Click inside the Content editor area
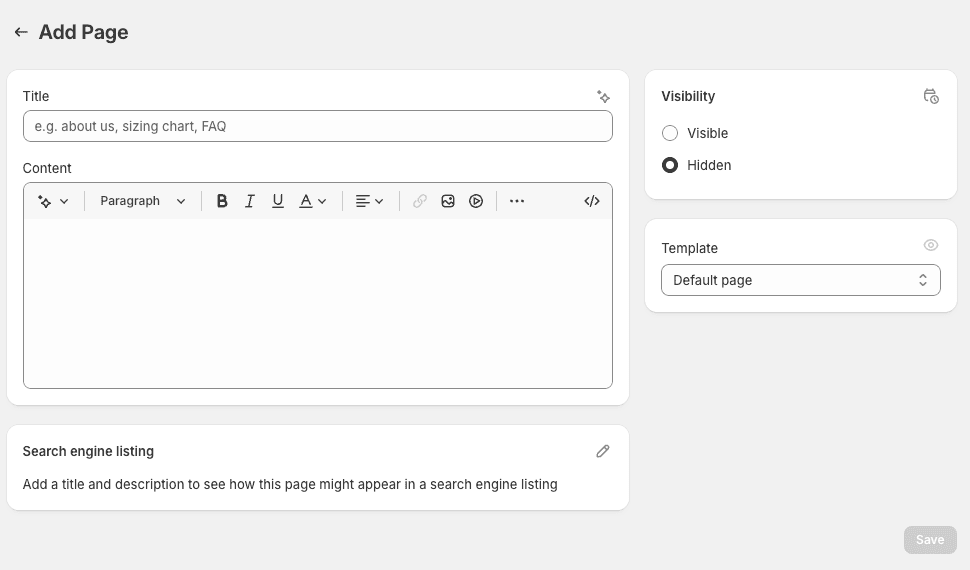 [x=318, y=303]
